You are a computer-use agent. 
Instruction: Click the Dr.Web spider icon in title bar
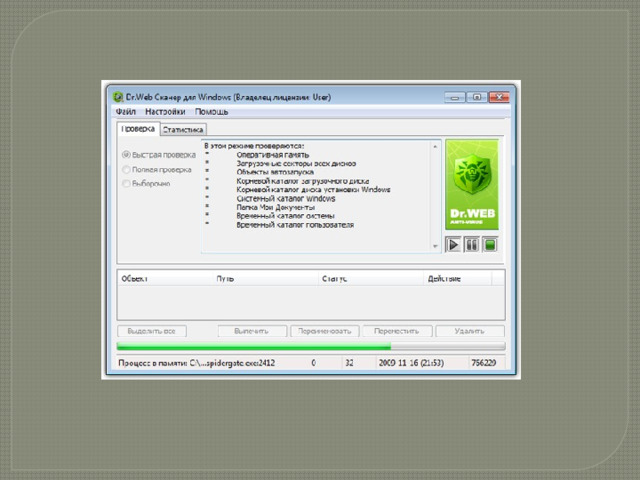(118, 97)
